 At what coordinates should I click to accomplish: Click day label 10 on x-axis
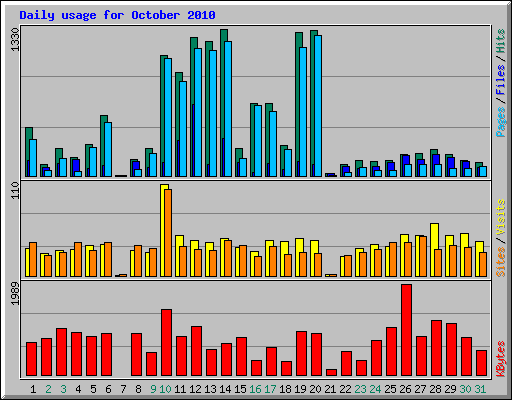tap(165, 389)
